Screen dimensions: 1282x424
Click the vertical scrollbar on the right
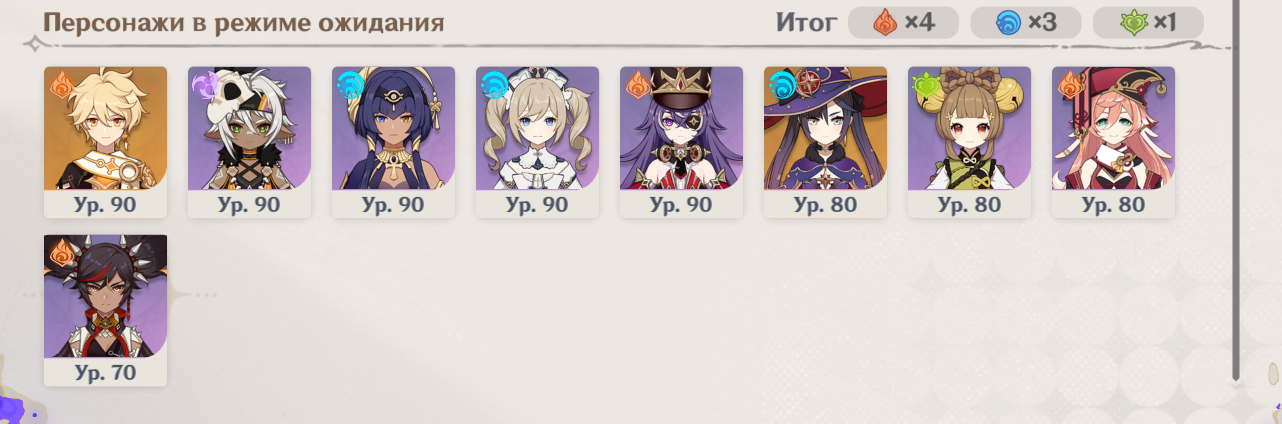[1236, 190]
